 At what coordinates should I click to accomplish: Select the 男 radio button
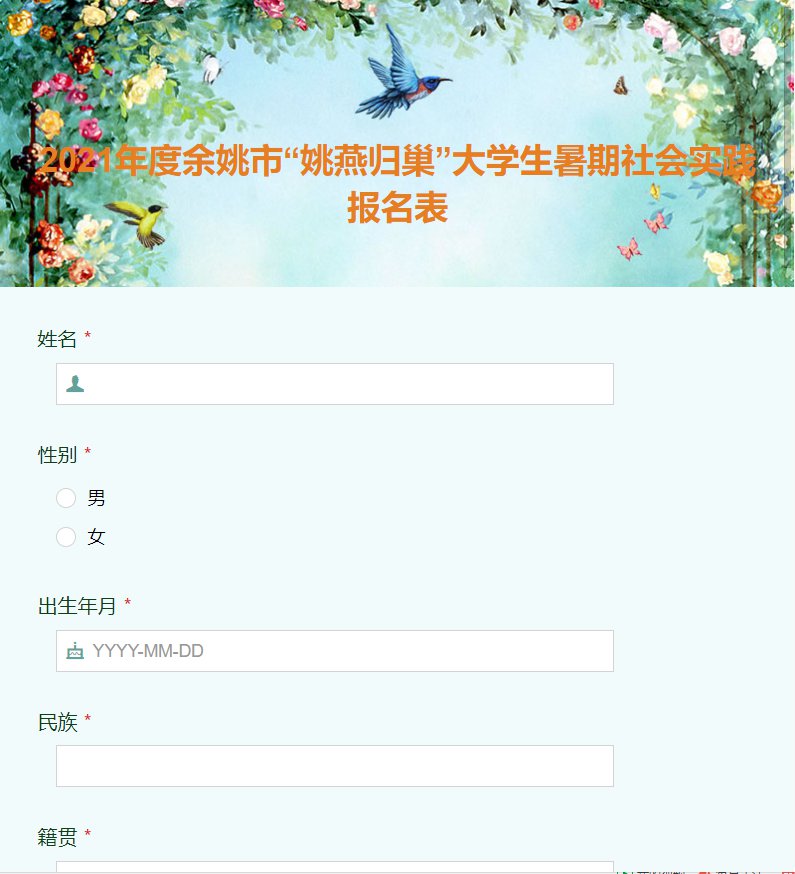[x=66, y=498]
